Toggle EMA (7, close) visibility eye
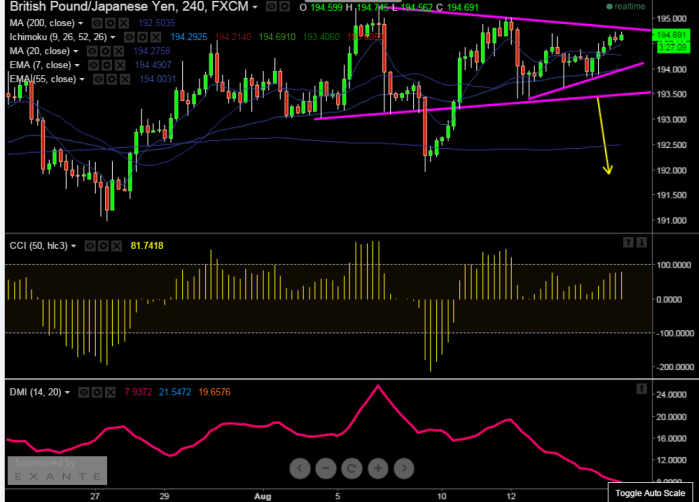The image size is (699, 502). 93,65
